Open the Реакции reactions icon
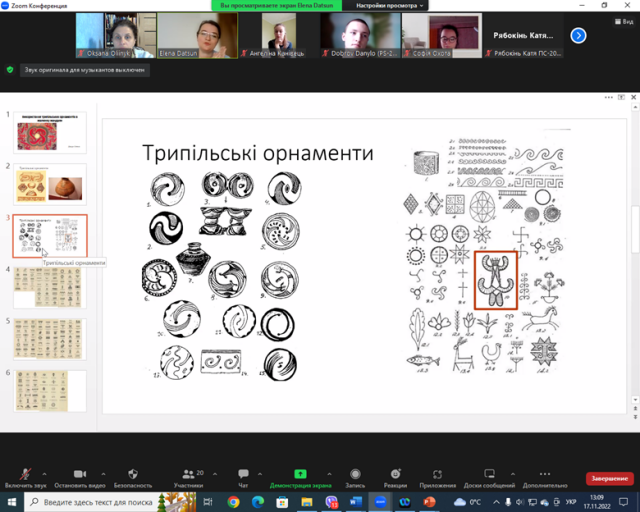 coord(396,473)
